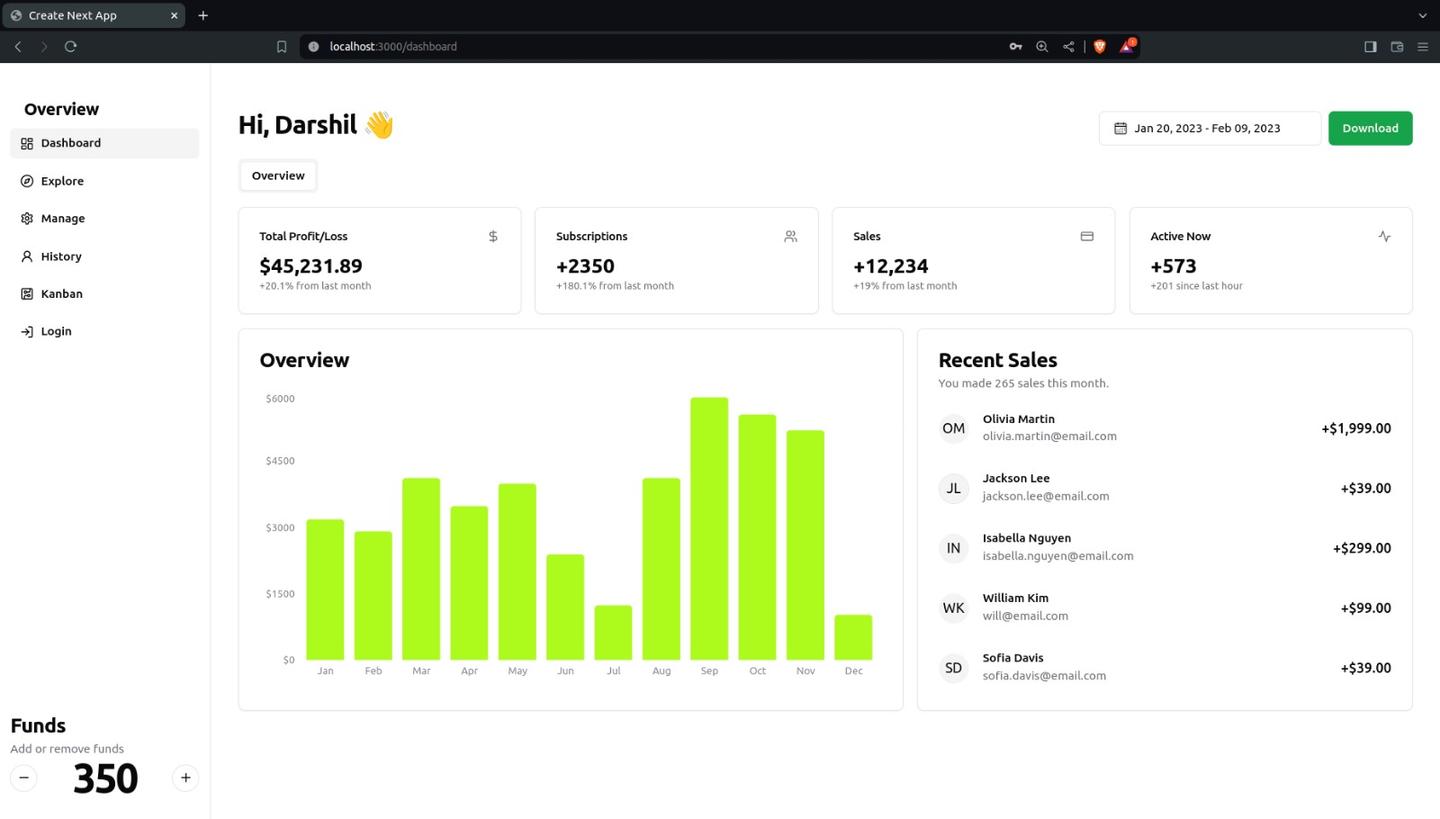
Task: Click the activity icon on Active Now
Action: pyautogui.click(x=1384, y=236)
